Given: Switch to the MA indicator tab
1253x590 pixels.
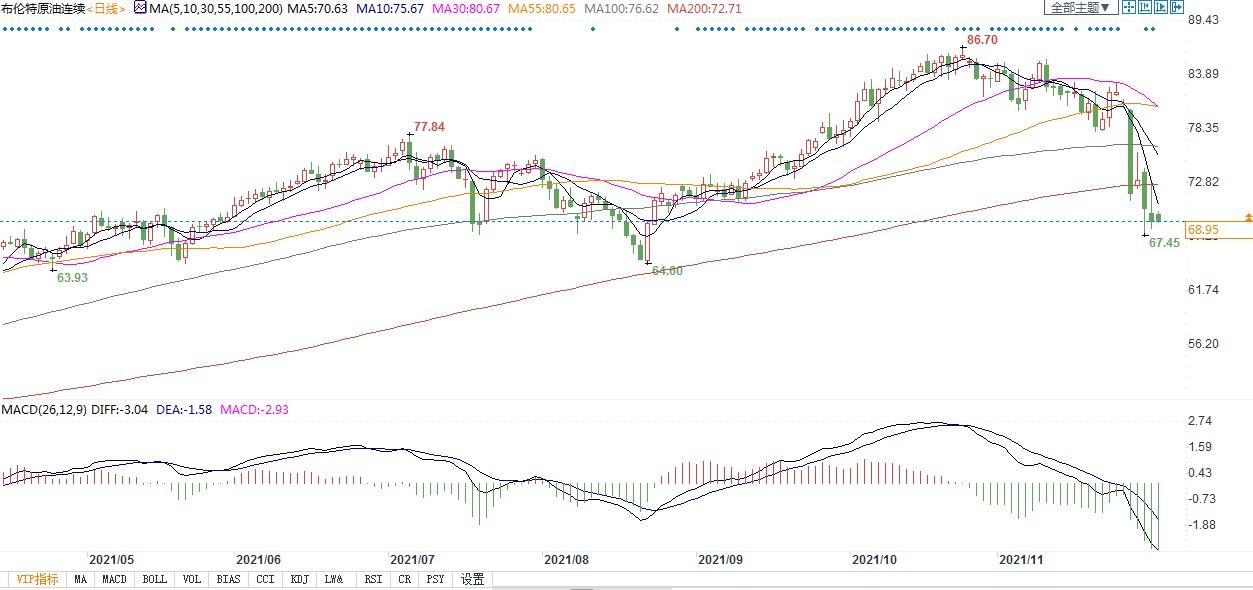Looking at the screenshot, I should coord(81,579).
